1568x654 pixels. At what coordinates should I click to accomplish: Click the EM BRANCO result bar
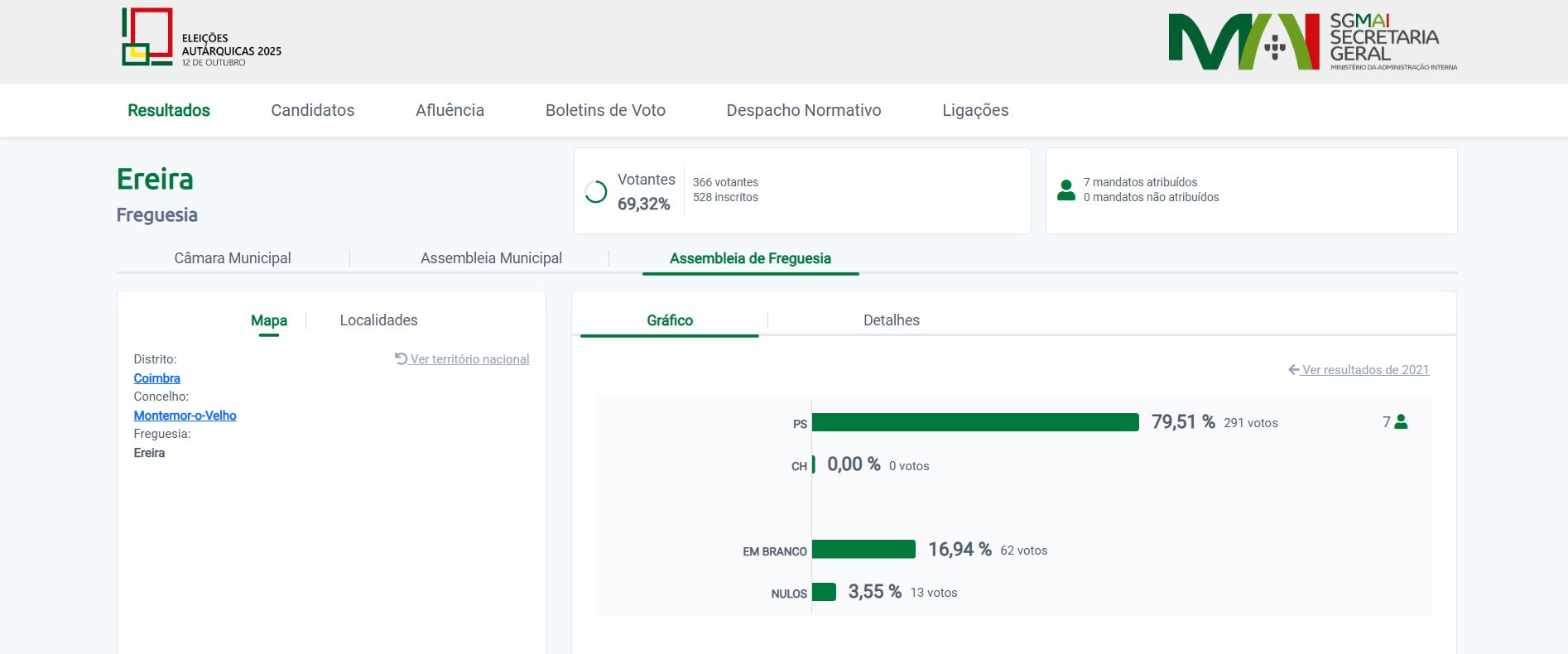pos(863,550)
